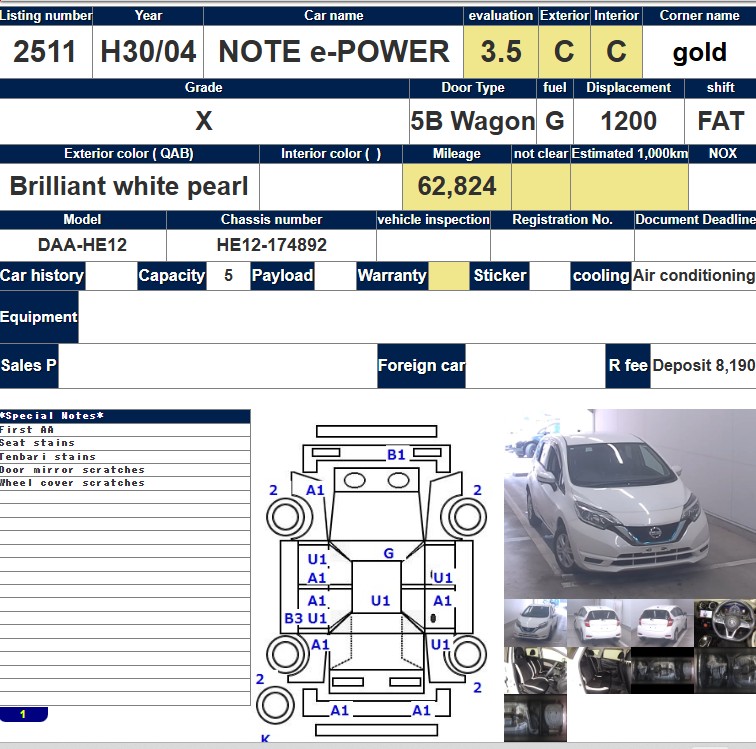Viewport: 756px width, 749px height.
Task: Click the Equipment label
Action: (x=39, y=317)
